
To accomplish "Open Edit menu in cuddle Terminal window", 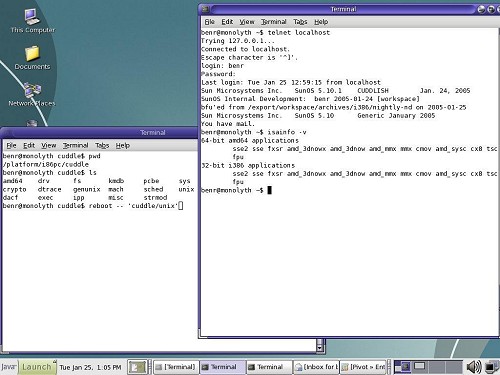I will [x=29, y=146].
